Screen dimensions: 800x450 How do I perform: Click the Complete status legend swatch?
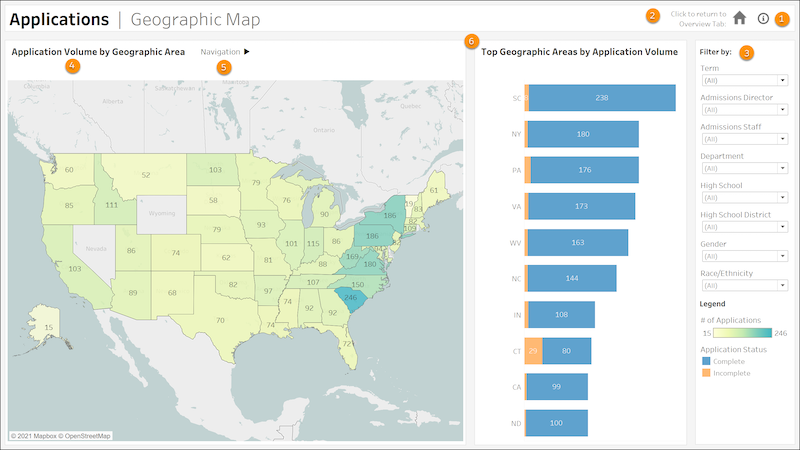[x=705, y=361]
